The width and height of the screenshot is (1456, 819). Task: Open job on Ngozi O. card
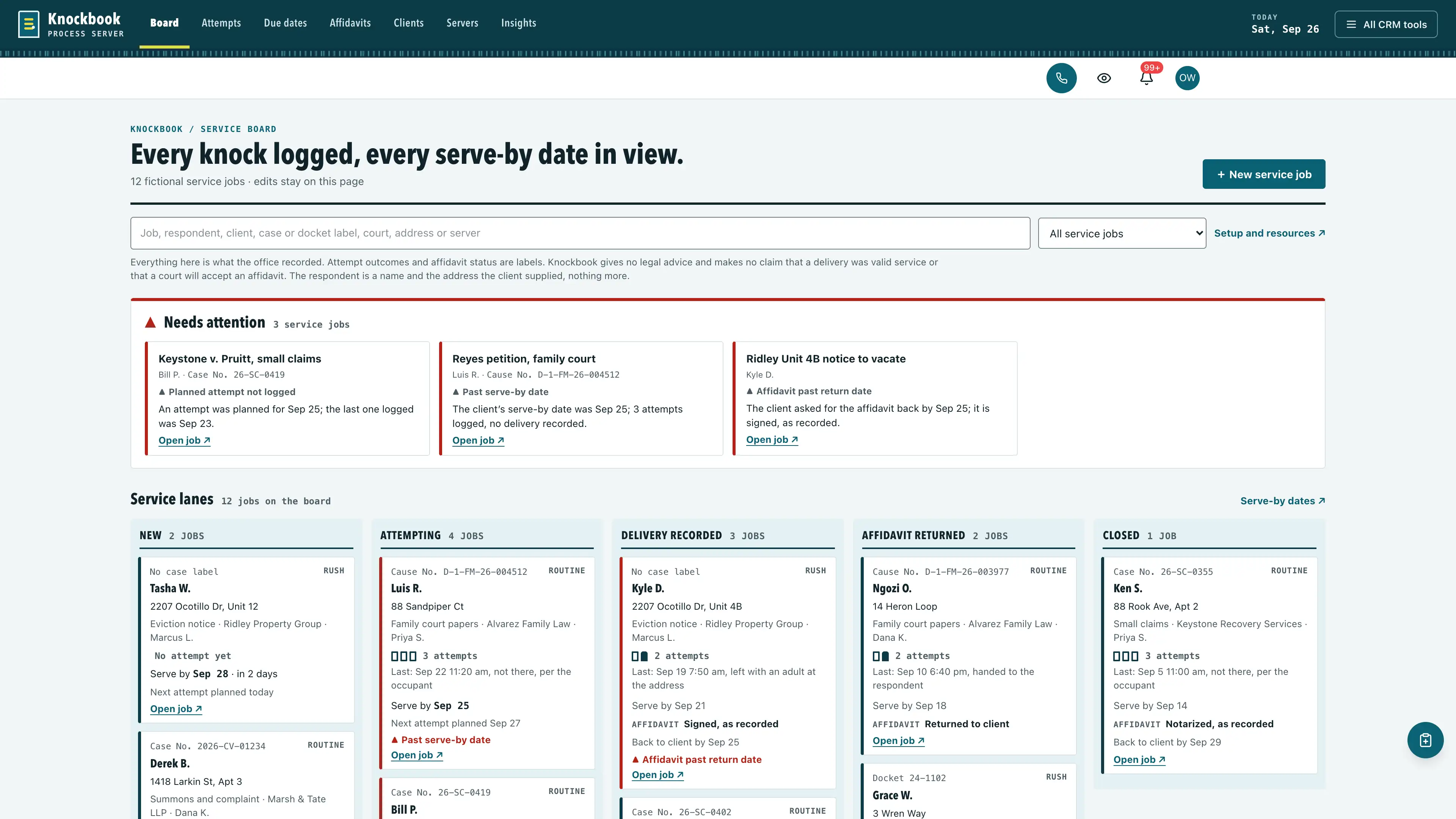[x=899, y=741]
